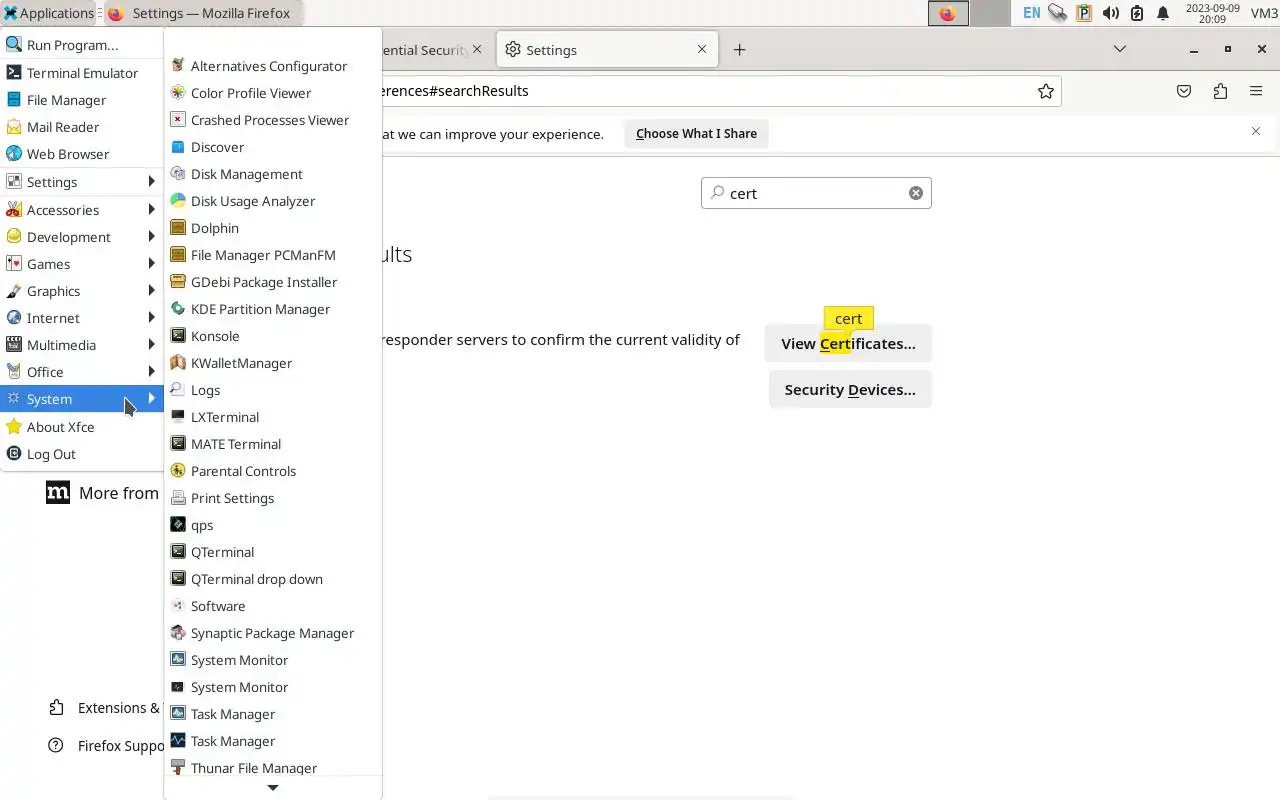The width and height of the screenshot is (1280, 800).
Task: Click View Certificates button
Action: 848,343
